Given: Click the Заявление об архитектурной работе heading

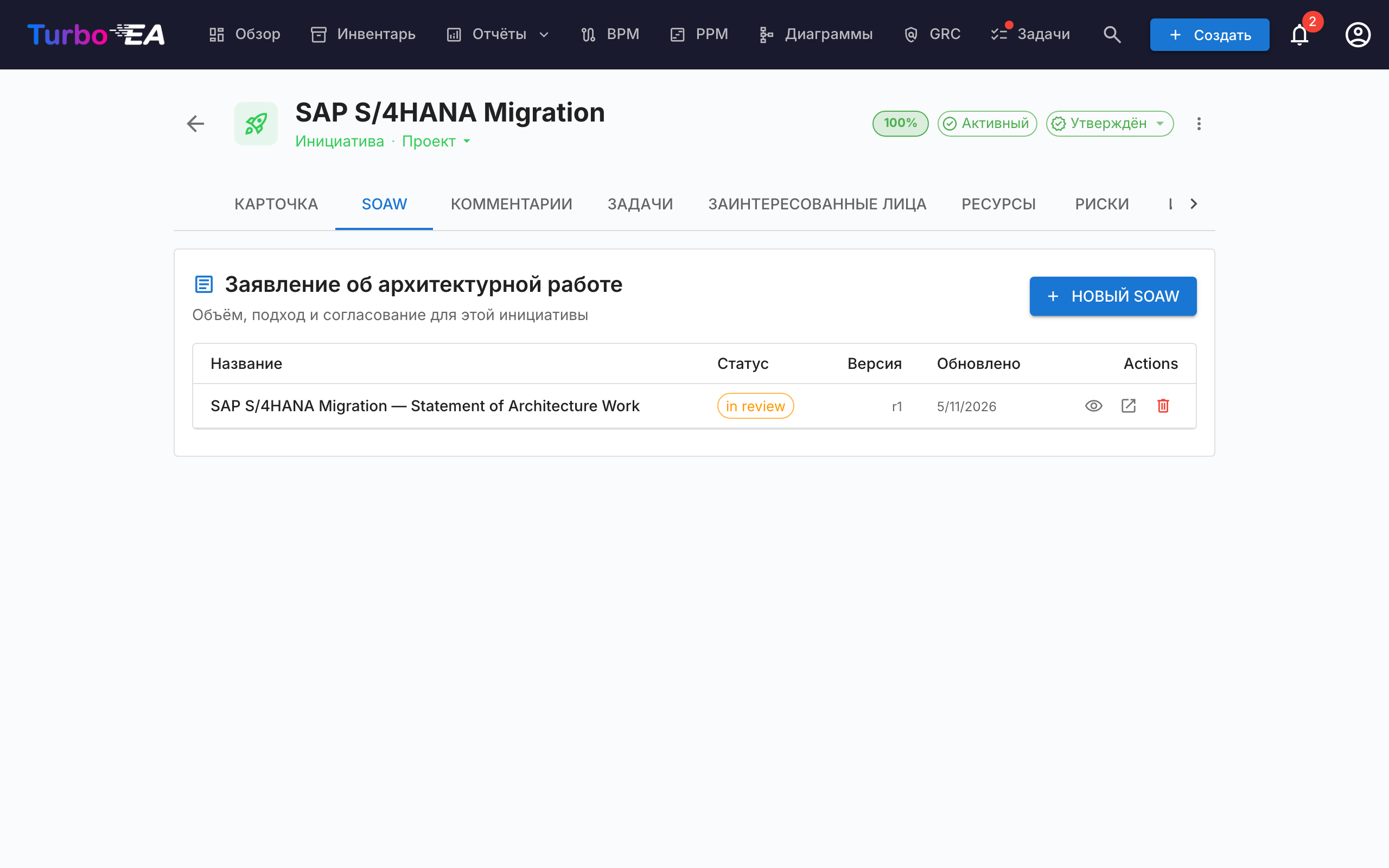Looking at the screenshot, I should click(424, 284).
